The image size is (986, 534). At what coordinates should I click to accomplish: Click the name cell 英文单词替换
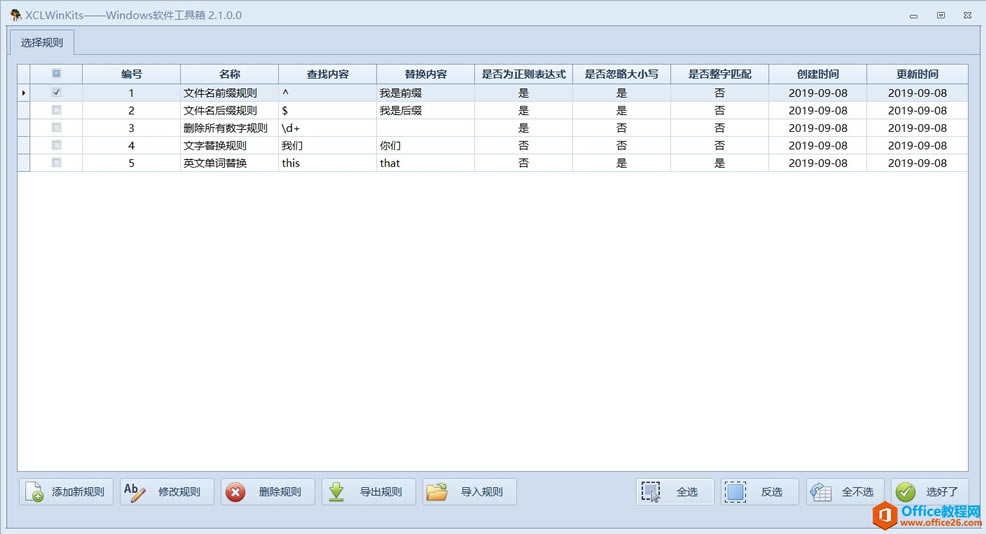pyautogui.click(x=230, y=163)
